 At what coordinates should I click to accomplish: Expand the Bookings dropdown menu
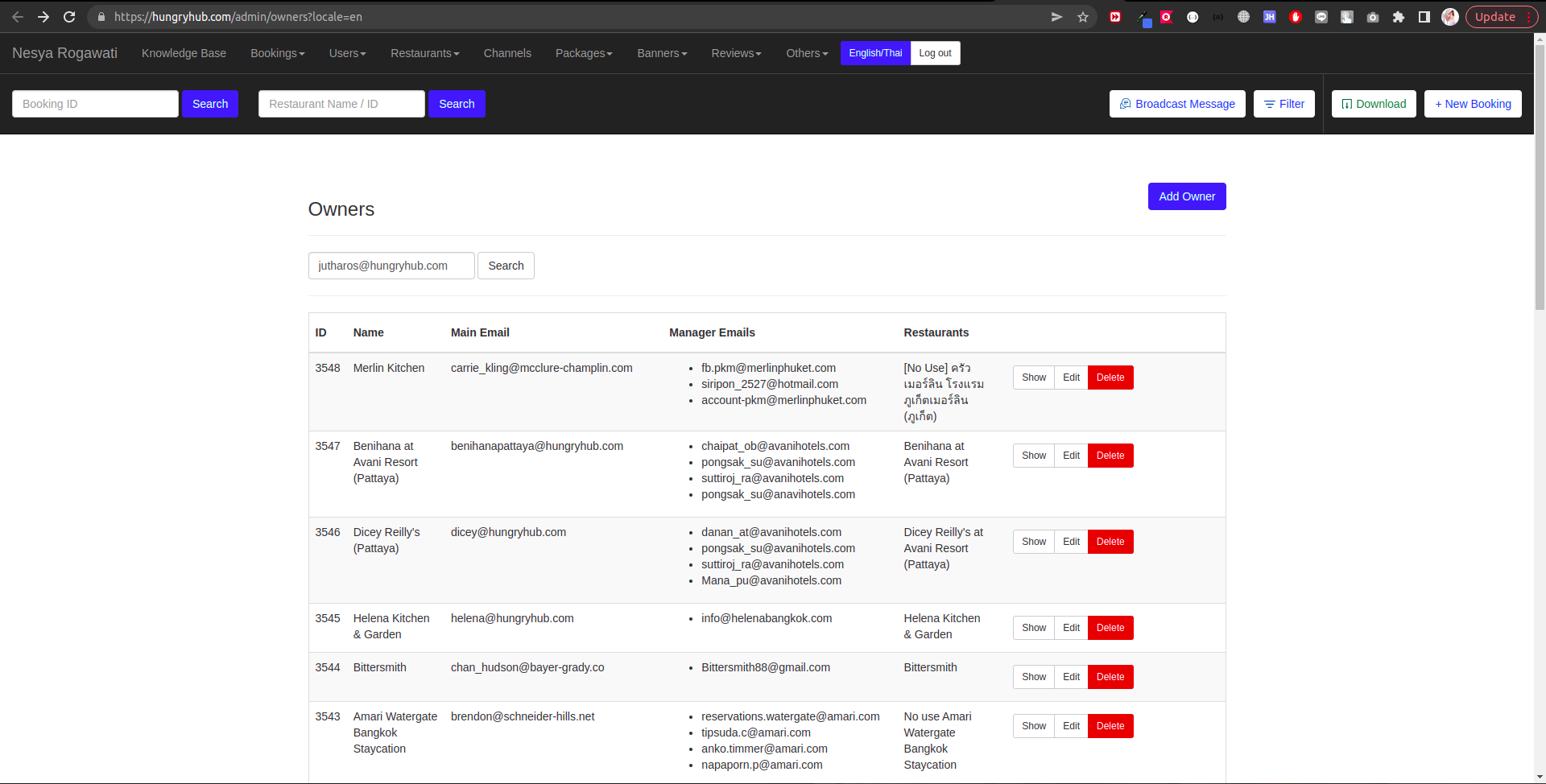coord(277,53)
